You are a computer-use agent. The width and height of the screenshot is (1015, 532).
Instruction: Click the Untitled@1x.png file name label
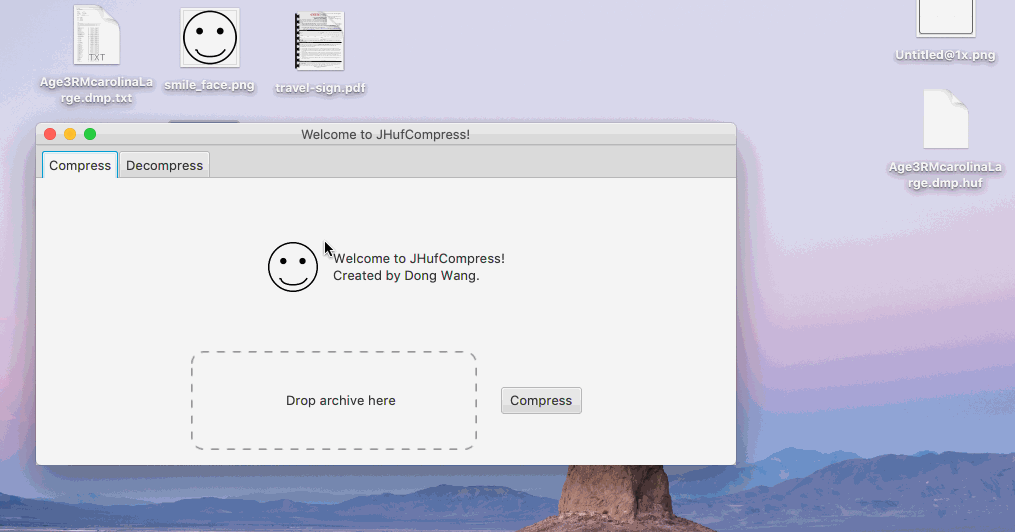(946, 55)
